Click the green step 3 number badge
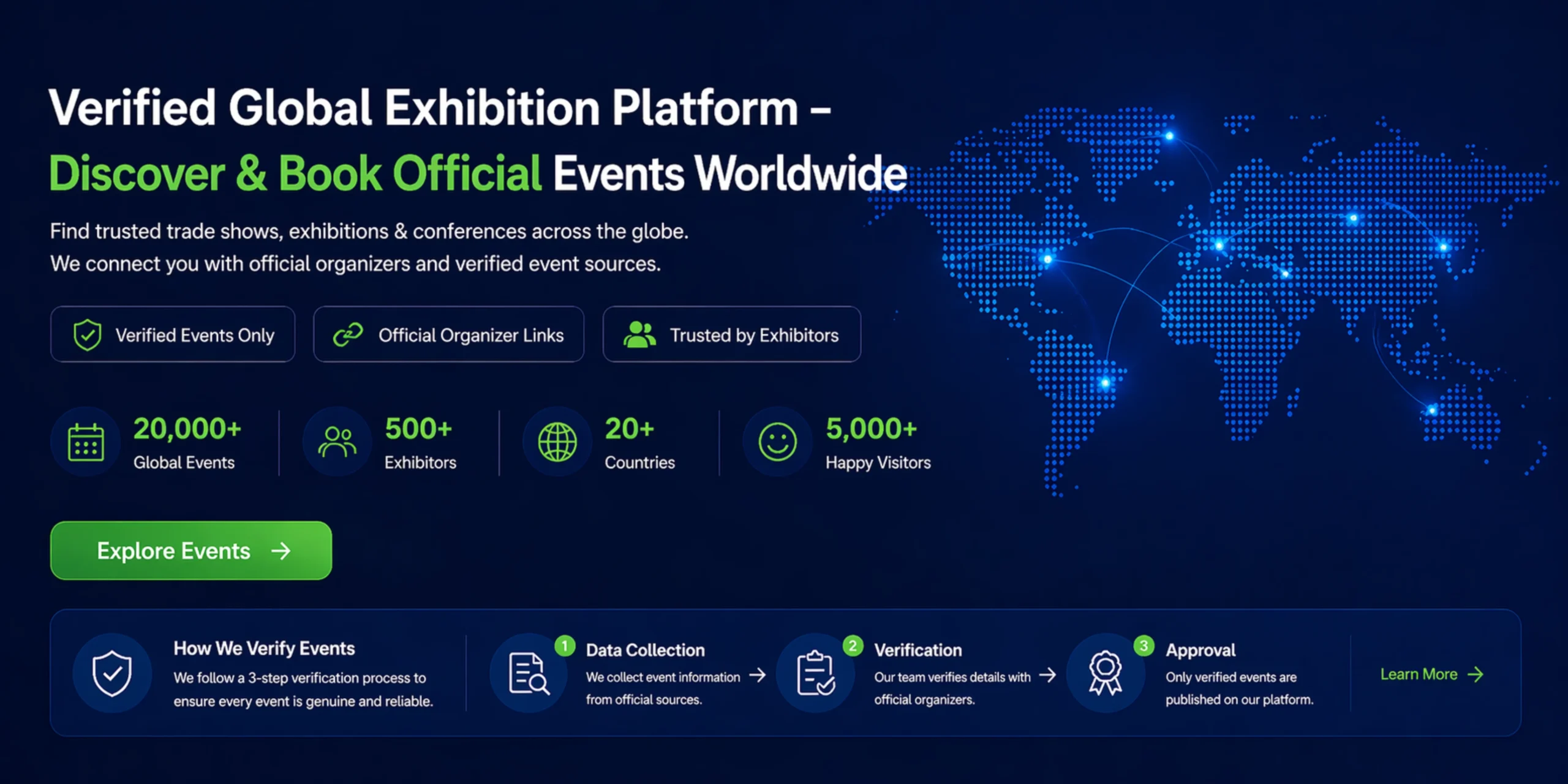 coord(1144,646)
